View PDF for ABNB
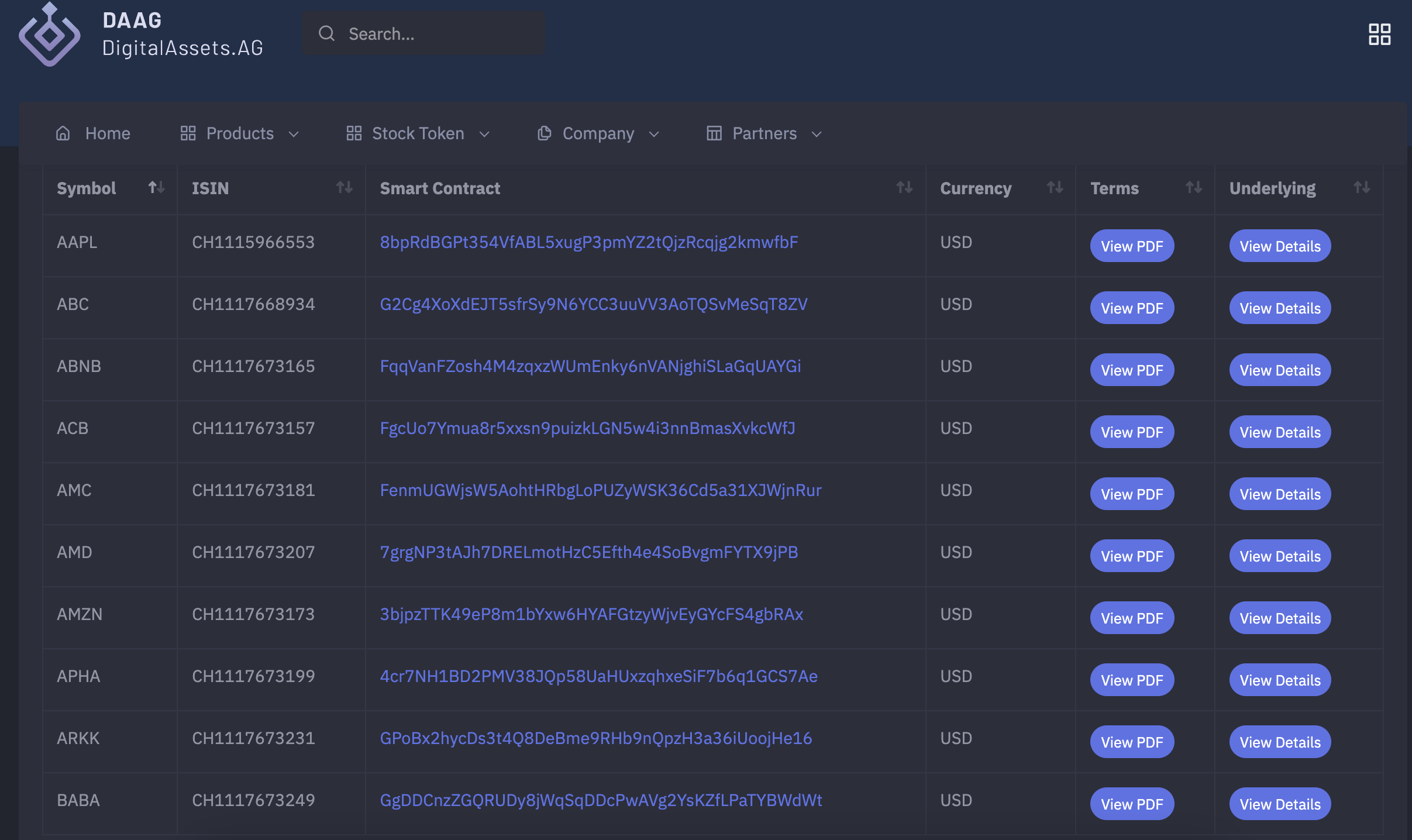This screenshot has width=1412, height=840. coord(1132,370)
